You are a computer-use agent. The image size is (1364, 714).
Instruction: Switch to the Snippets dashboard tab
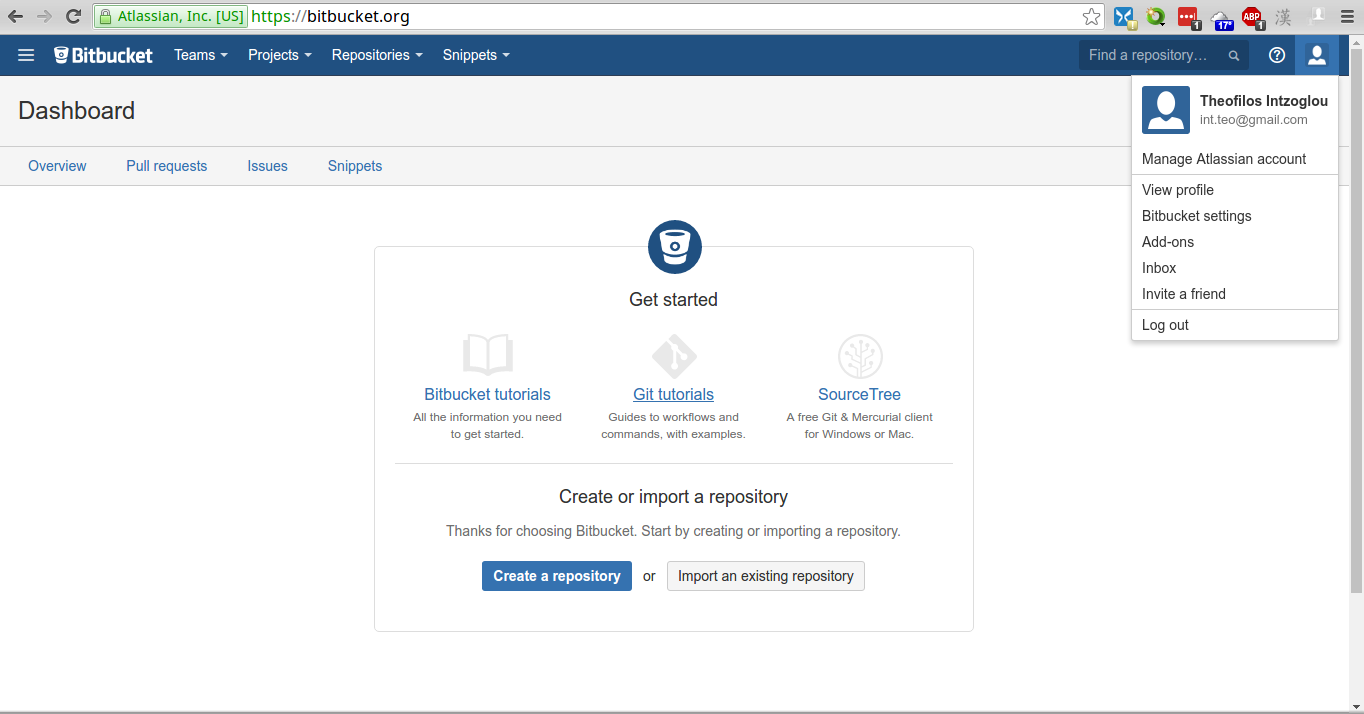pos(355,166)
